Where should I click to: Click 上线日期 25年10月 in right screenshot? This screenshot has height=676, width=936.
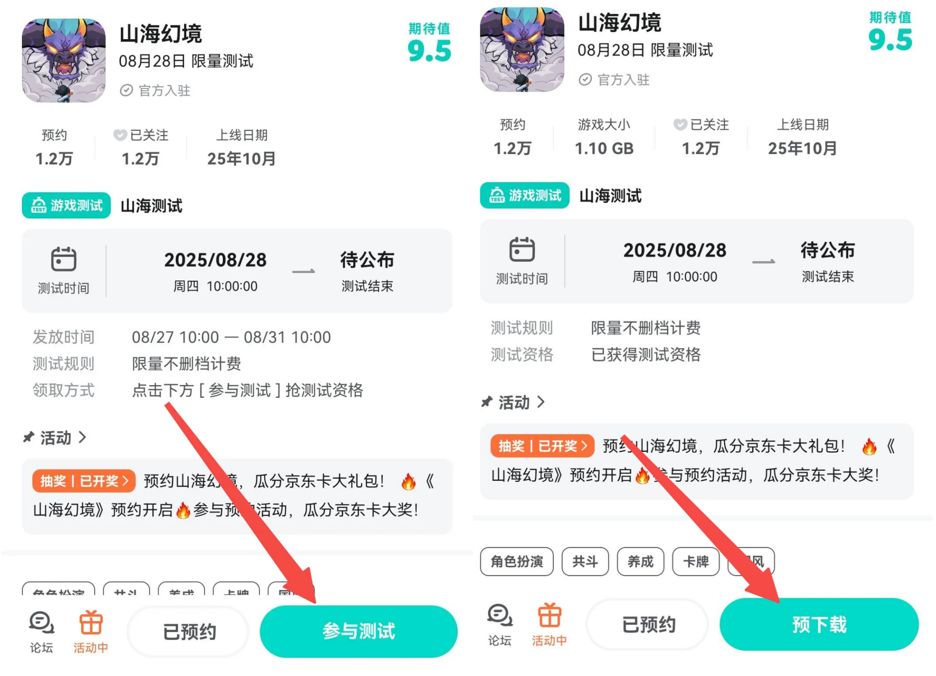(802, 137)
